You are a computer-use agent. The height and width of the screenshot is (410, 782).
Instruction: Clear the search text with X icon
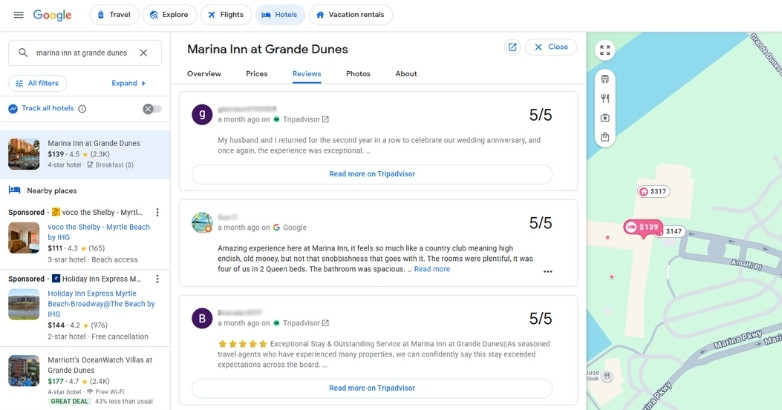[x=143, y=52]
